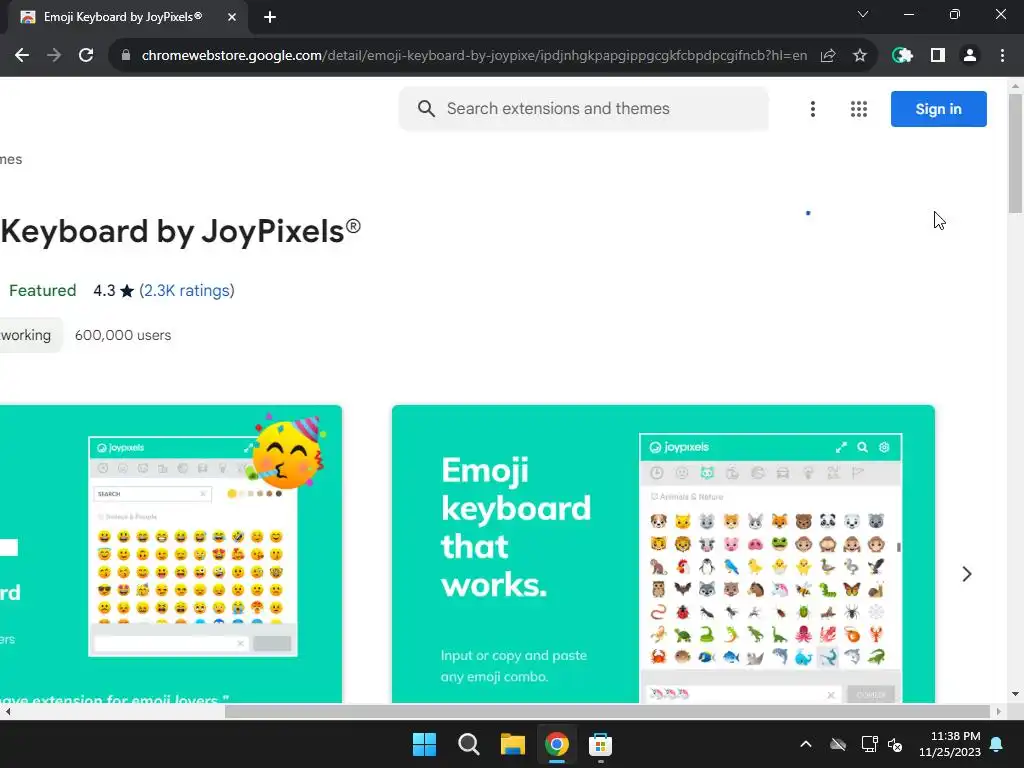Select the Emoji Keyboard by JoyPixels tab

coord(123,17)
